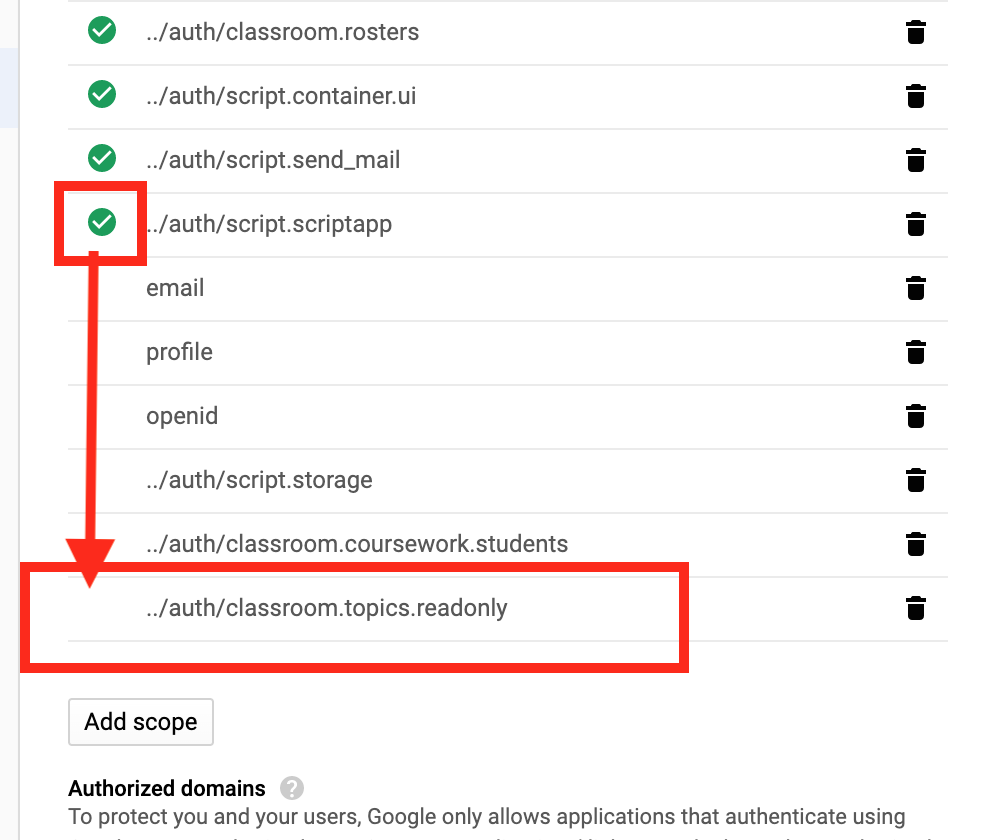Remove the classroom.coursework.students scope
Screen dimensions: 988x840
click(x=915, y=544)
